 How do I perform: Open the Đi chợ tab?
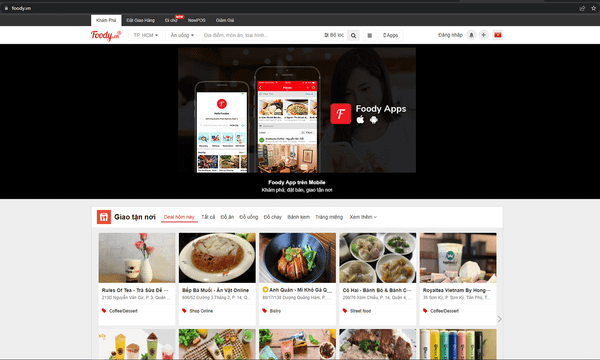(171, 20)
